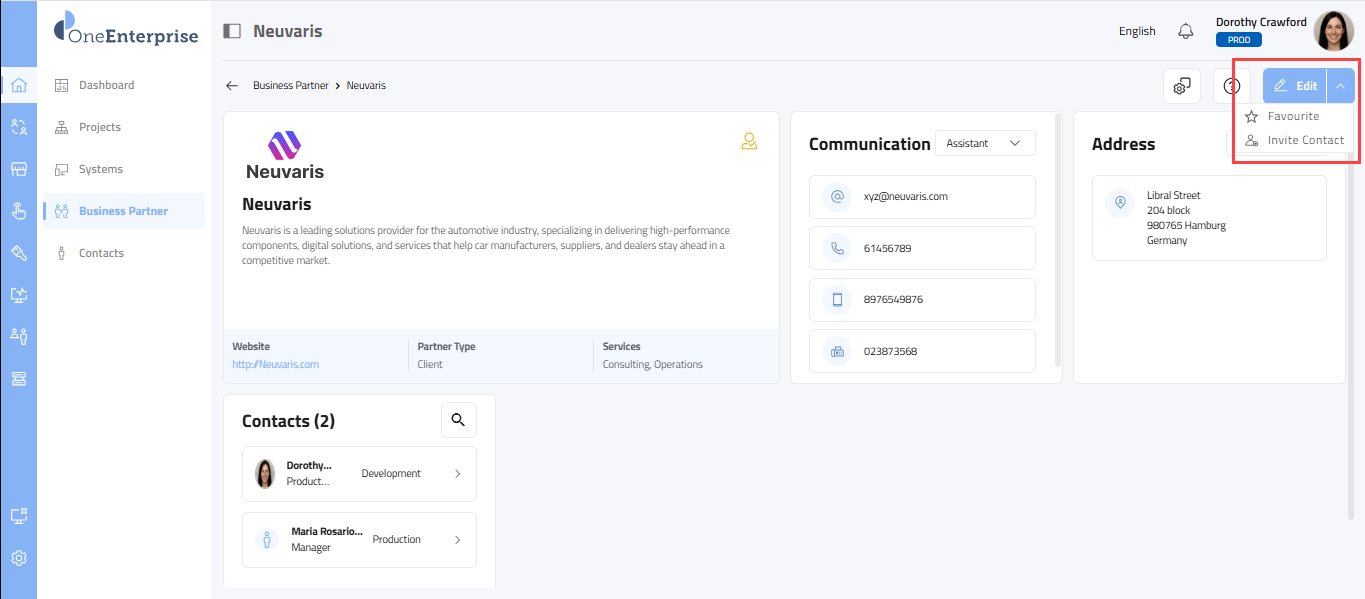Click the back arrow beside breadcrumb
Image resolution: width=1365 pixels, height=599 pixels.
[232, 86]
